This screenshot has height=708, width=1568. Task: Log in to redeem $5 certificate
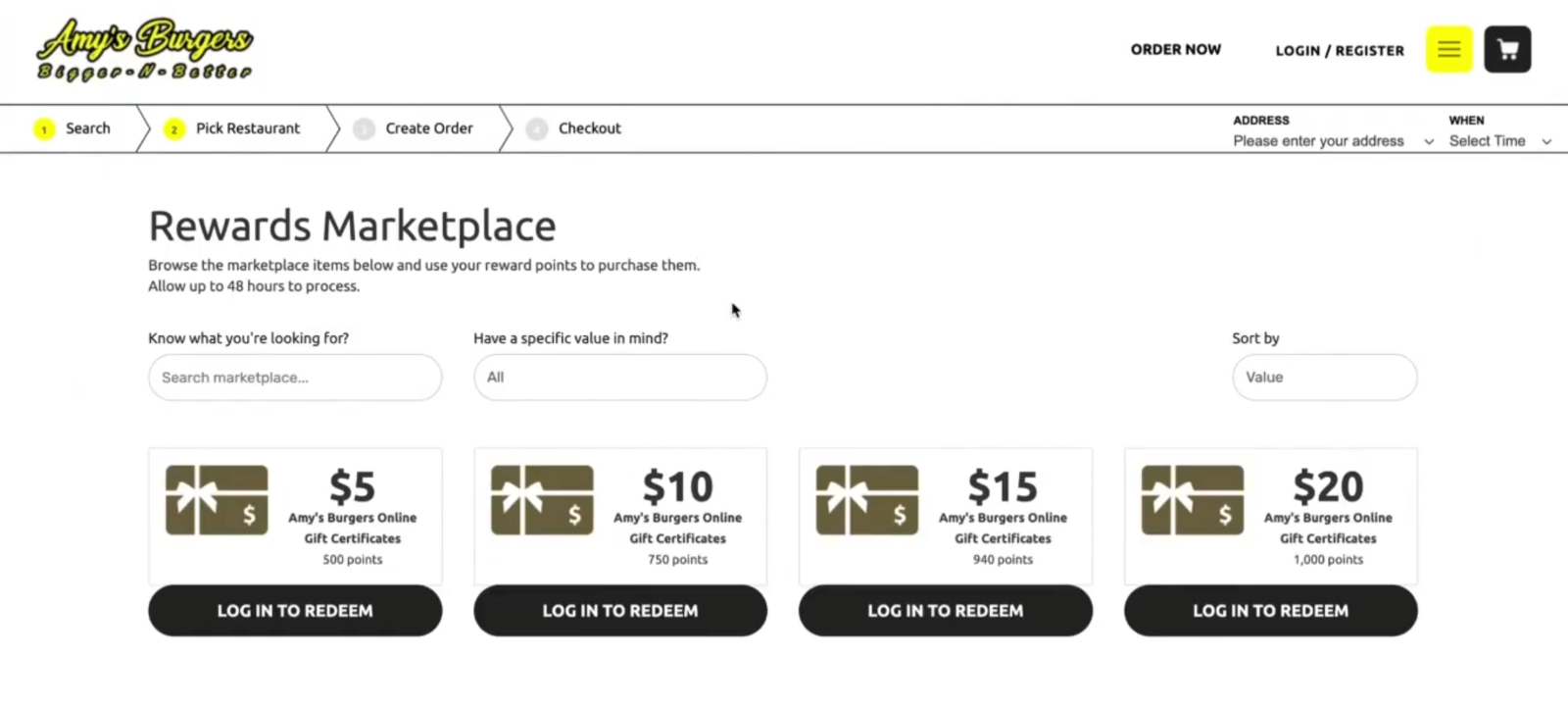point(295,611)
